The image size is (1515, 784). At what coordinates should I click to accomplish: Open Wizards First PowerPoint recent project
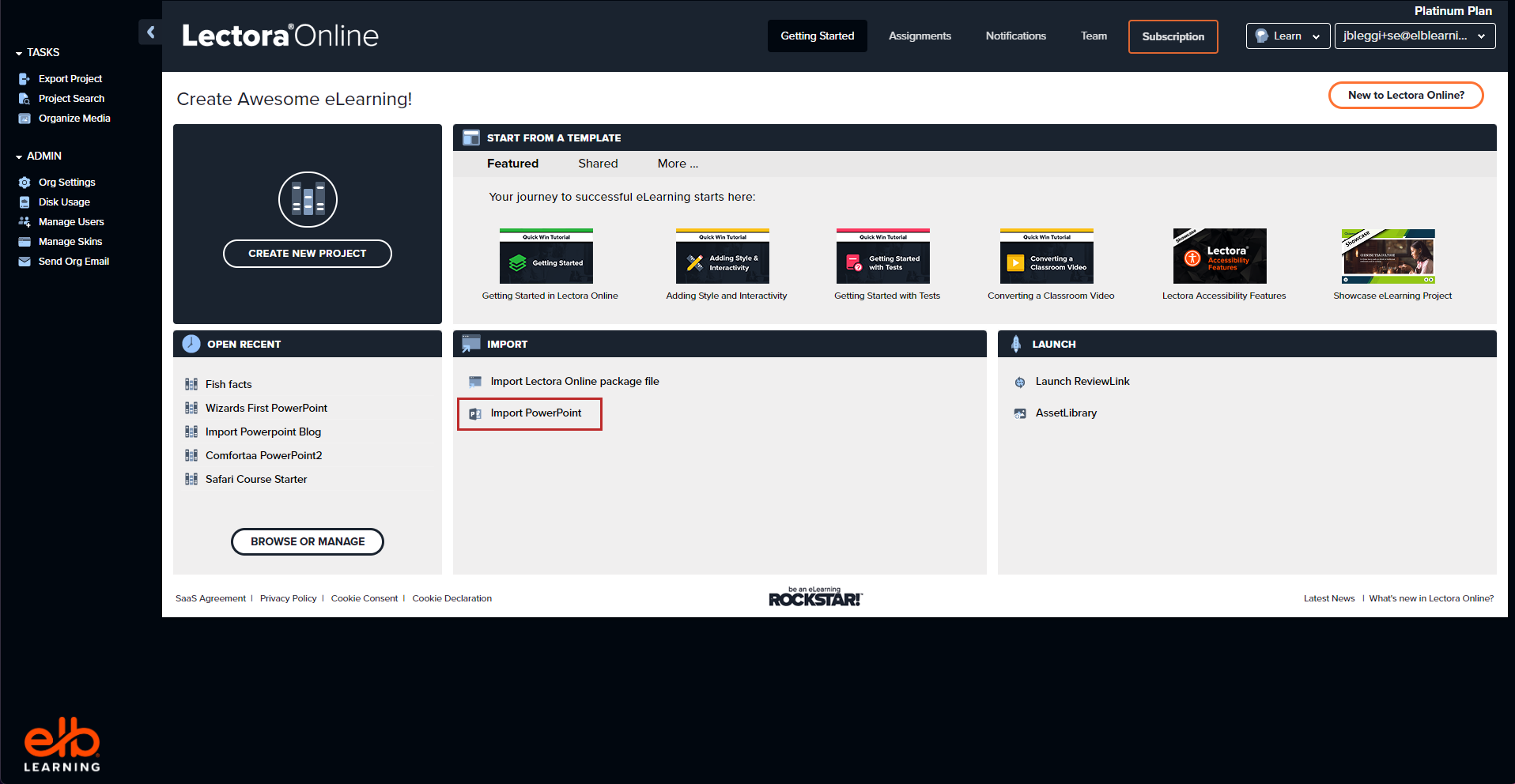[x=266, y=408]
